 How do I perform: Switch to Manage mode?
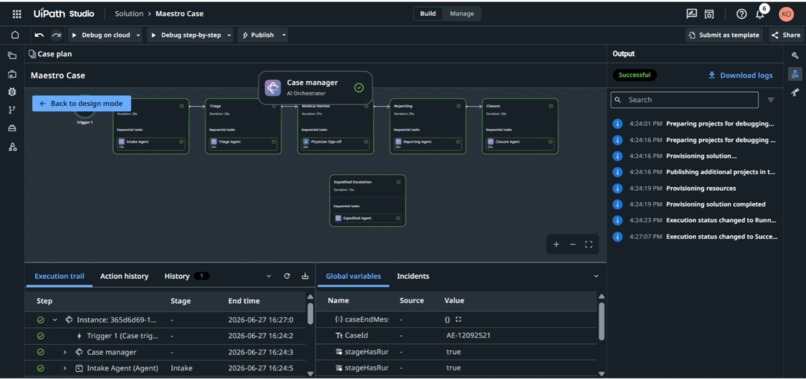point(462,14)
